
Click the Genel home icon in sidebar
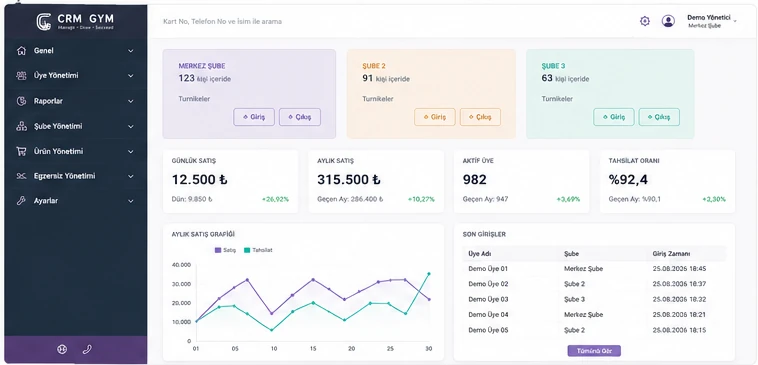[x=21, y=51]
